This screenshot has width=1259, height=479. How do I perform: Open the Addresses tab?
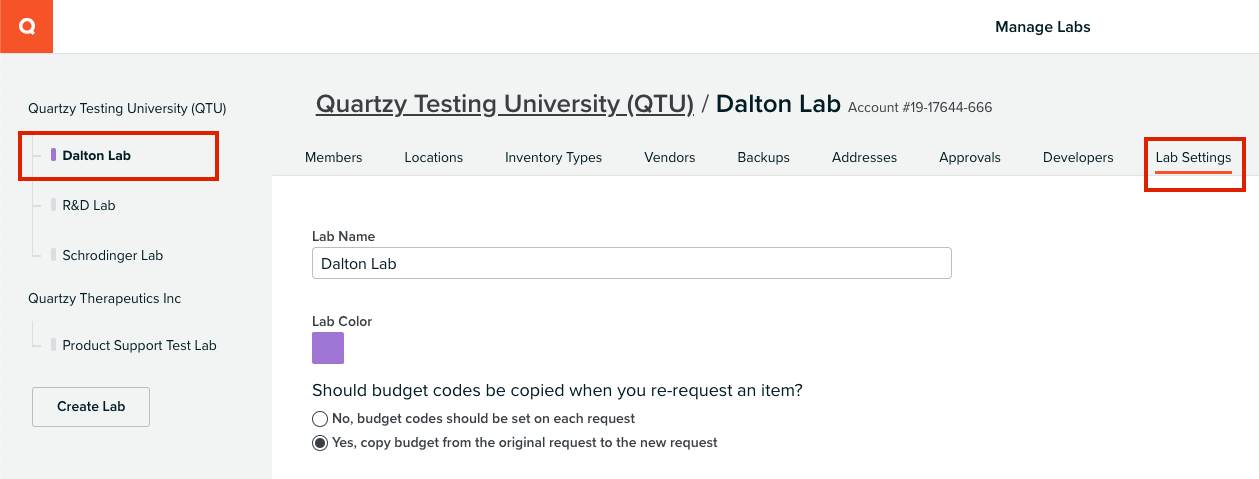[x=864, y=157]
